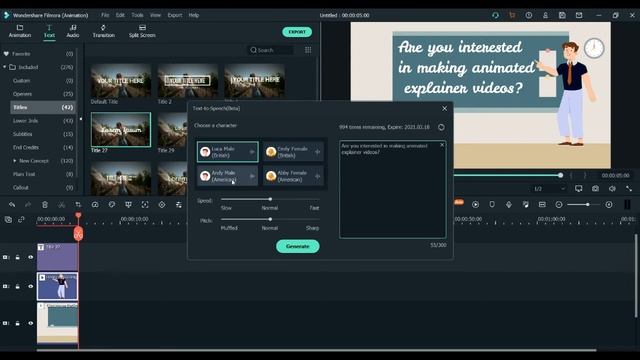
Task: Take a snapshot with camera icon
Action: click(x=596, y=188)
